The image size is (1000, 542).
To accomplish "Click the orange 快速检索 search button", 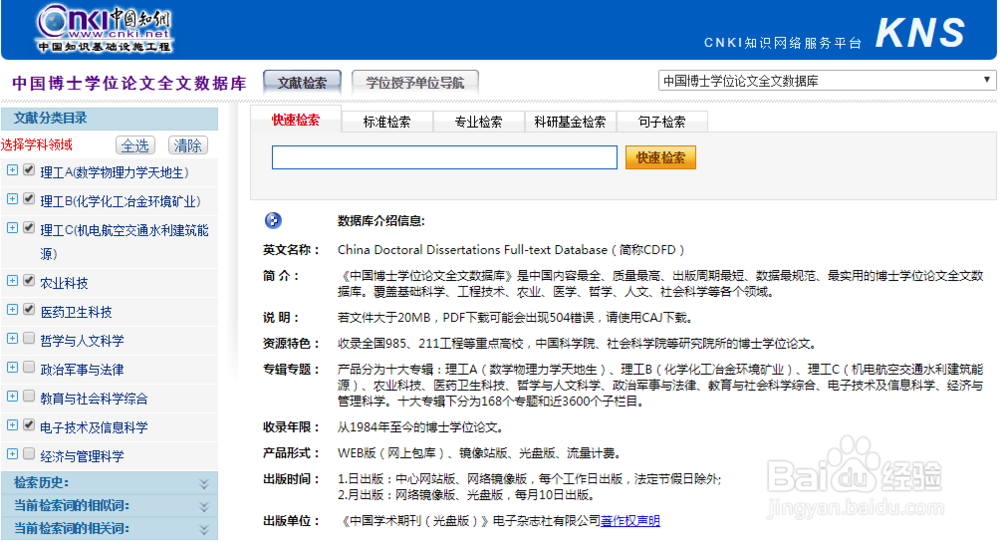I will point(661,157).
